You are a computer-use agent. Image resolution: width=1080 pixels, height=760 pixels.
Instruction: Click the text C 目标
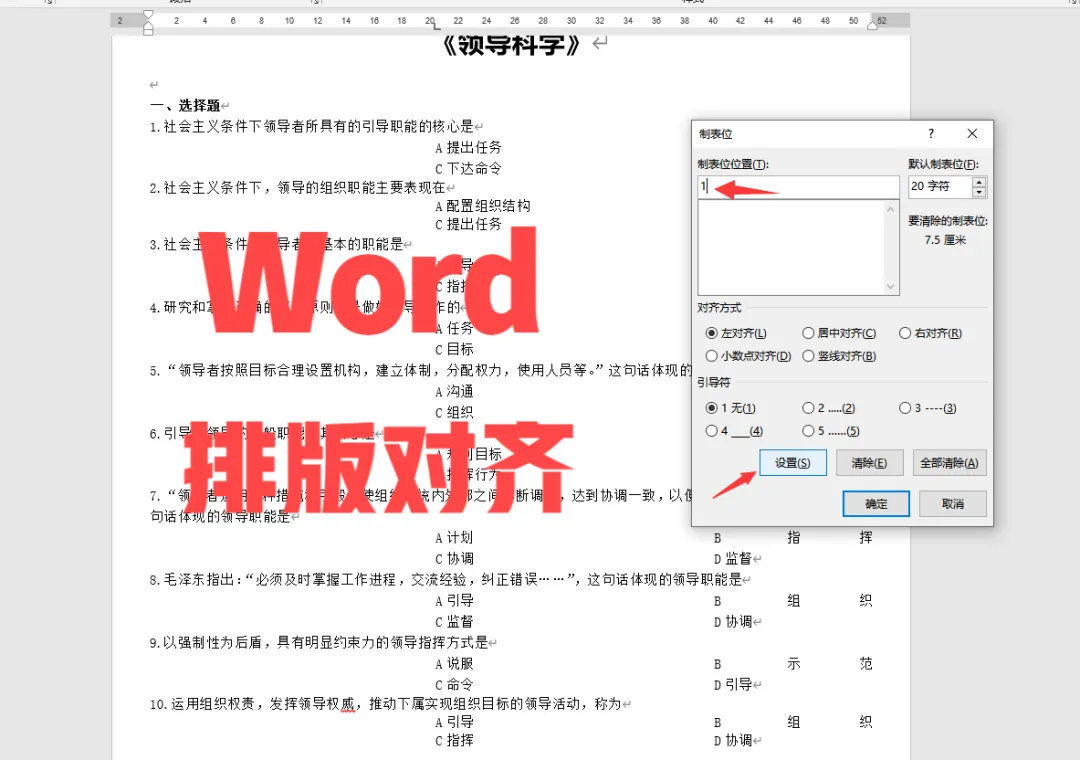tap(455, 349)
